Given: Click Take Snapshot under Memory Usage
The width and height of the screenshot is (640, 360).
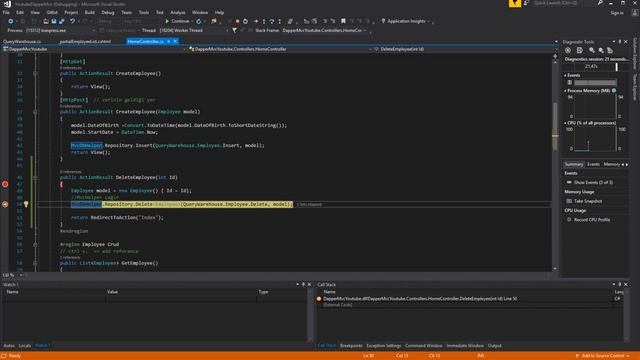Looking at the screenshot, I should tap(588, 201).
